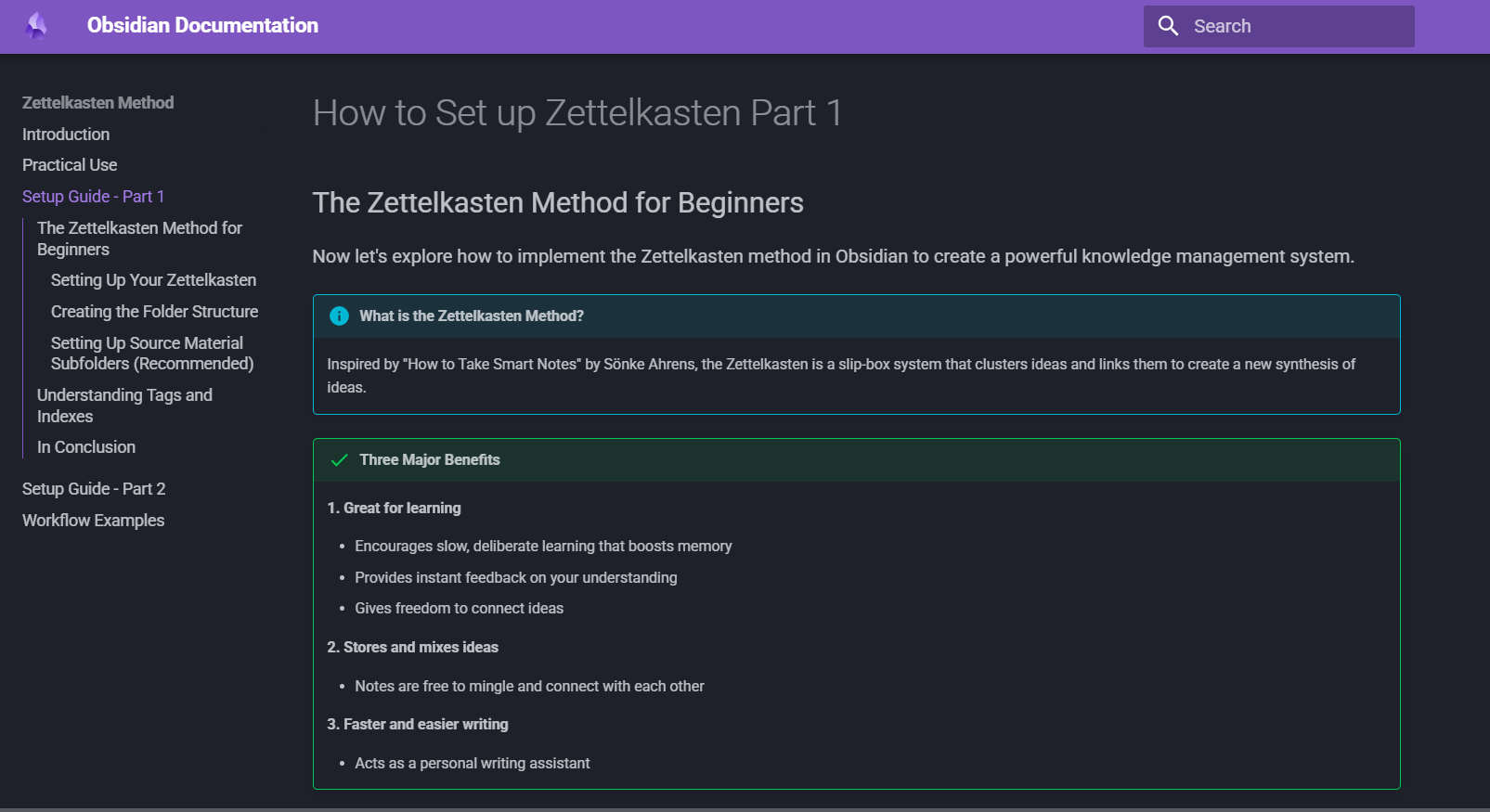Open "Understanding Tags and Indexes"
The width and height of the screenshot is (1490, 812).
coord(124,405)
